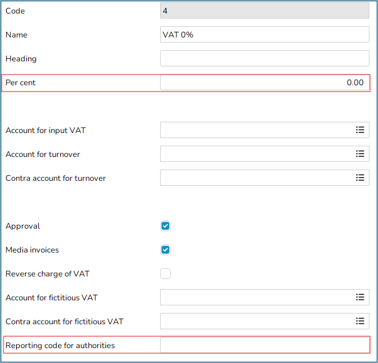Open account list for input VAT
Screen dimensions: 378x363
360,130
